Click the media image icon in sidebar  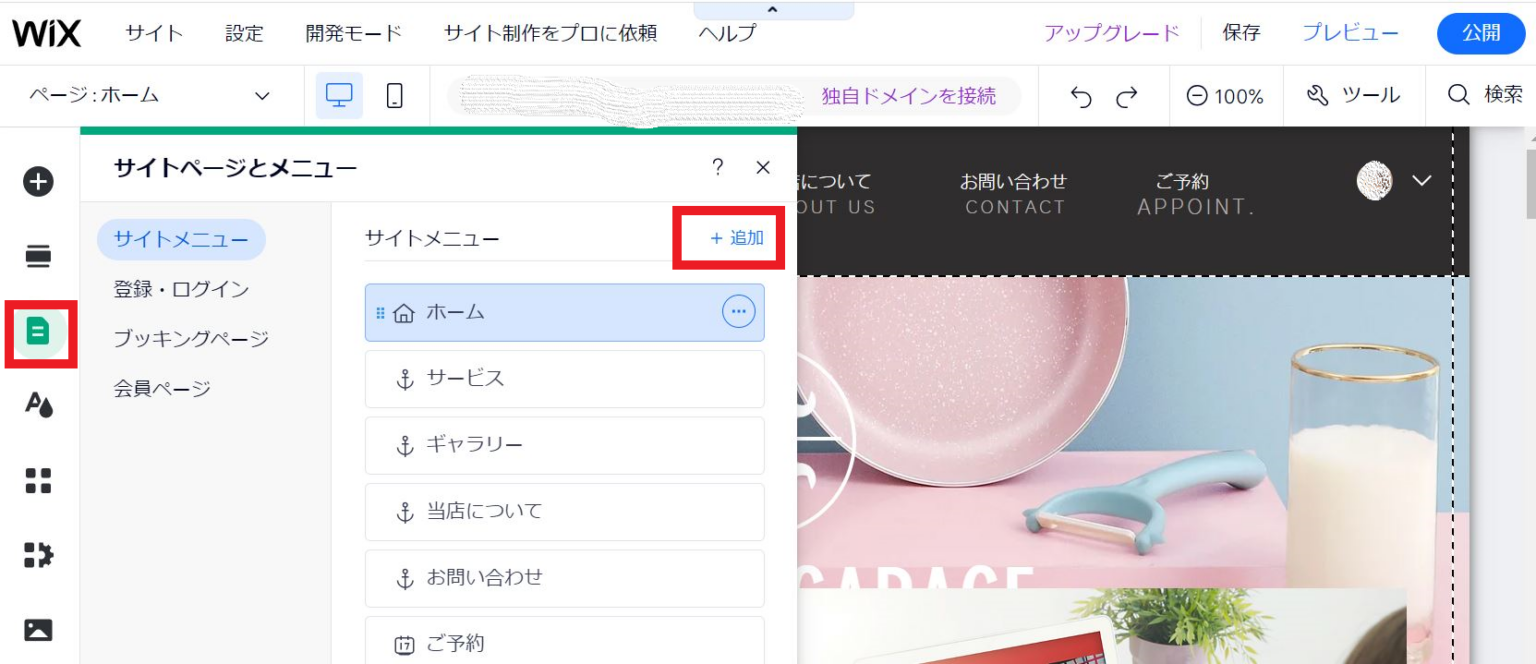point(38,630)
